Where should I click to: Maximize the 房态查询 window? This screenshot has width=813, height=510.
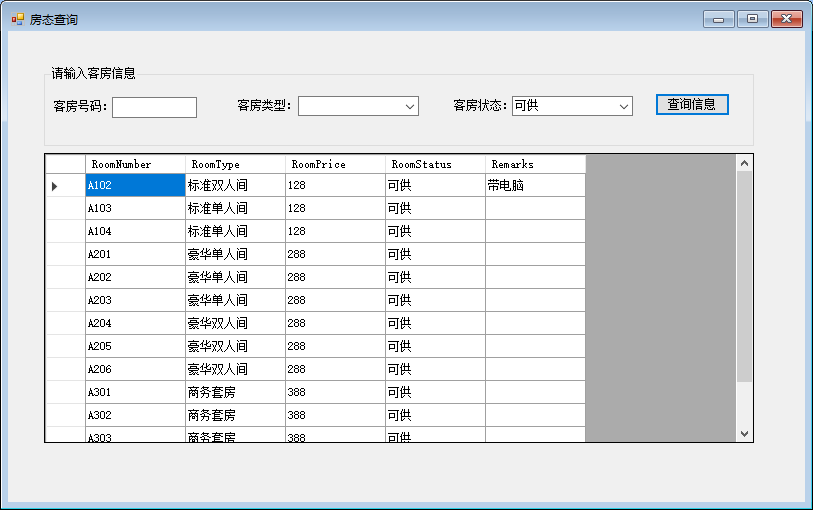click(752, 19)
